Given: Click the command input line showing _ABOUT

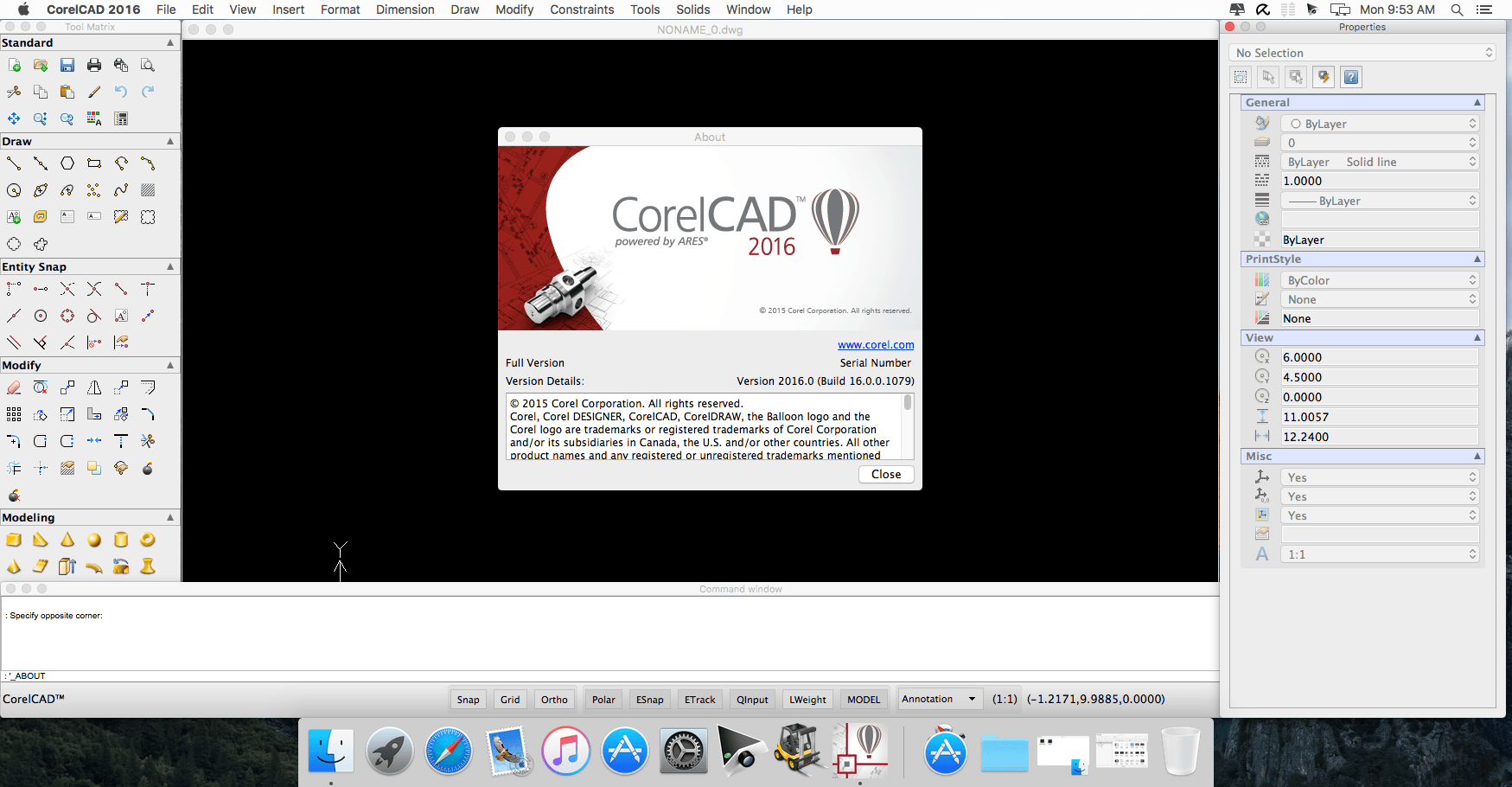Looking at the screenshot, I should pos(609,676).
